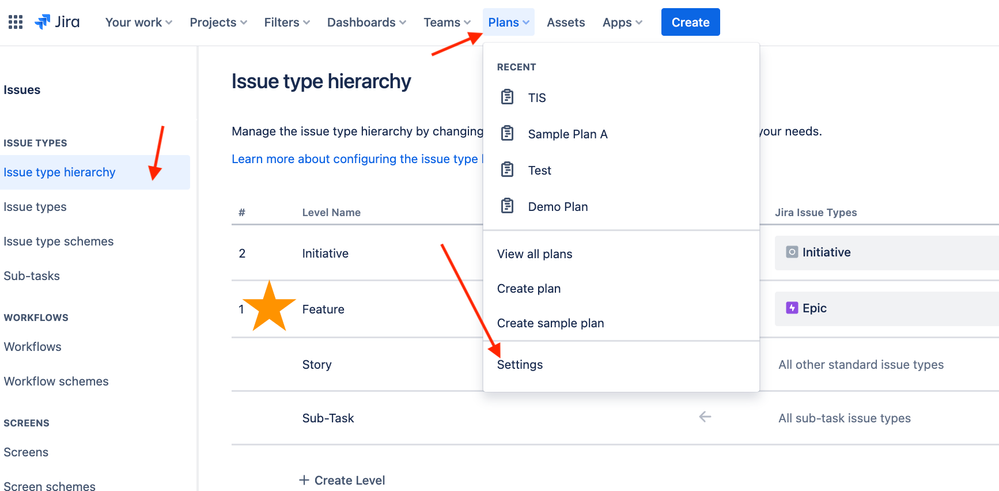Open Issue type schemes in sidebar
This screenshot has height=491, width=999.
coord(59,241)
